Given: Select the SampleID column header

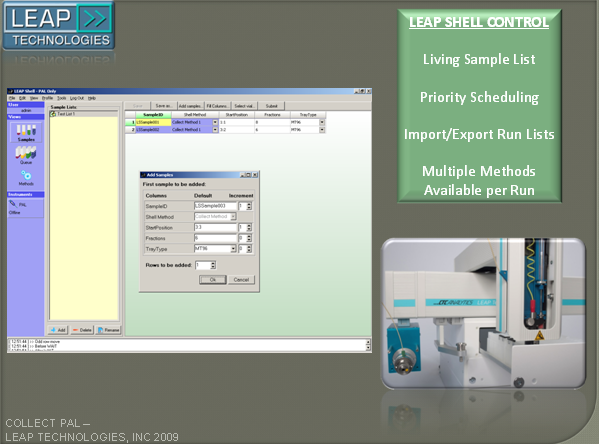Looking at the screenshot, I should tap(153, 115).
